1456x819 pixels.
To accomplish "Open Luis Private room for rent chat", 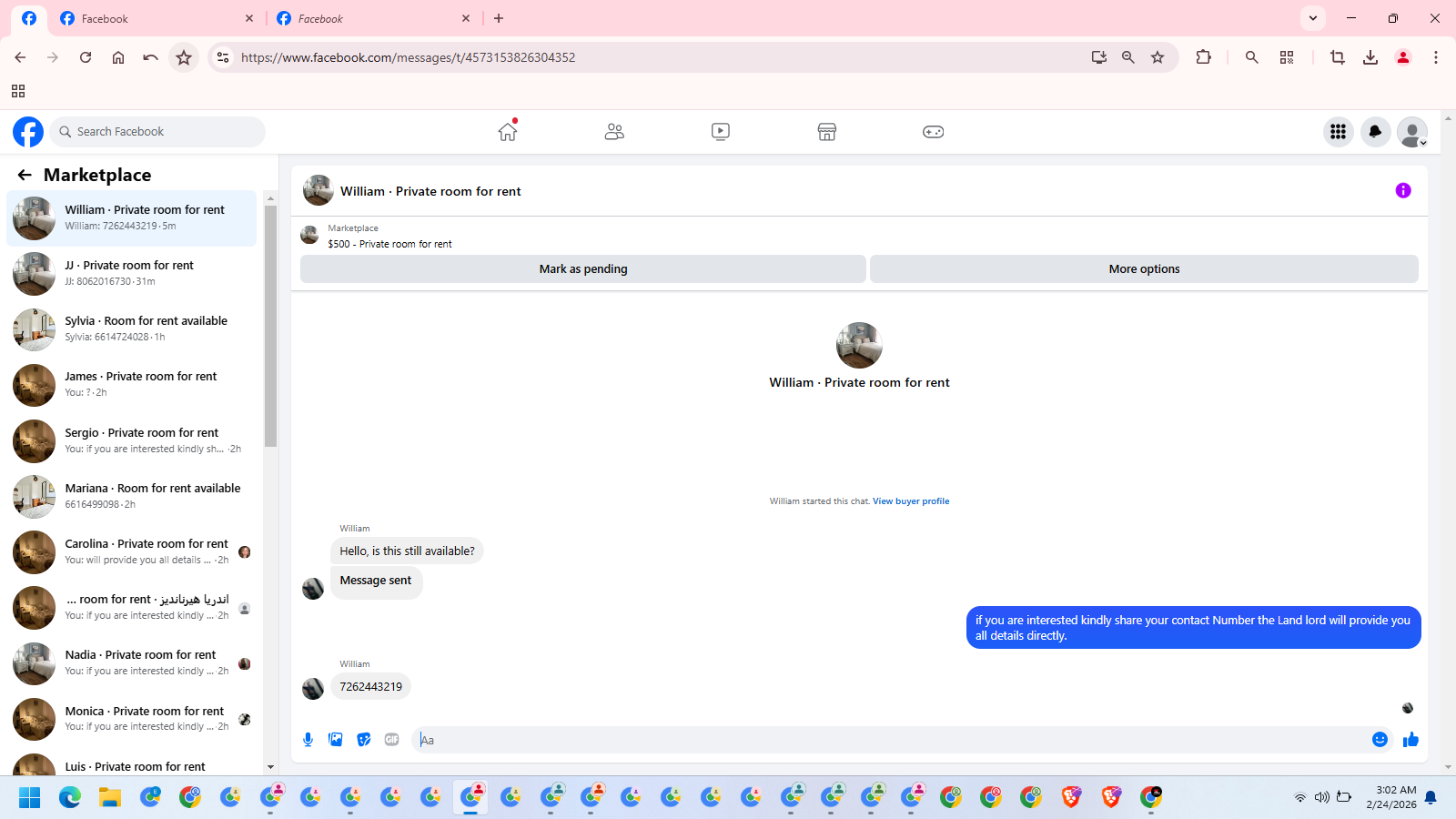I will 132,763.
